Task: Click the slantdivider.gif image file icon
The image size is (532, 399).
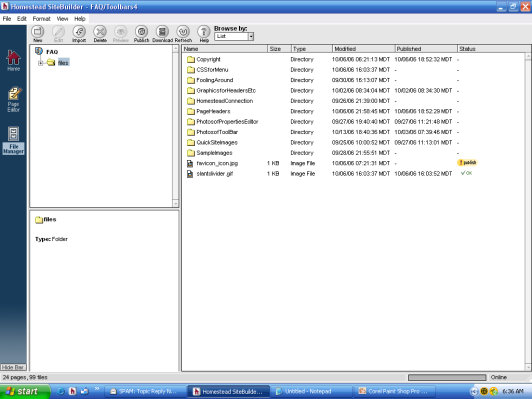Action: tap(190, 174)
